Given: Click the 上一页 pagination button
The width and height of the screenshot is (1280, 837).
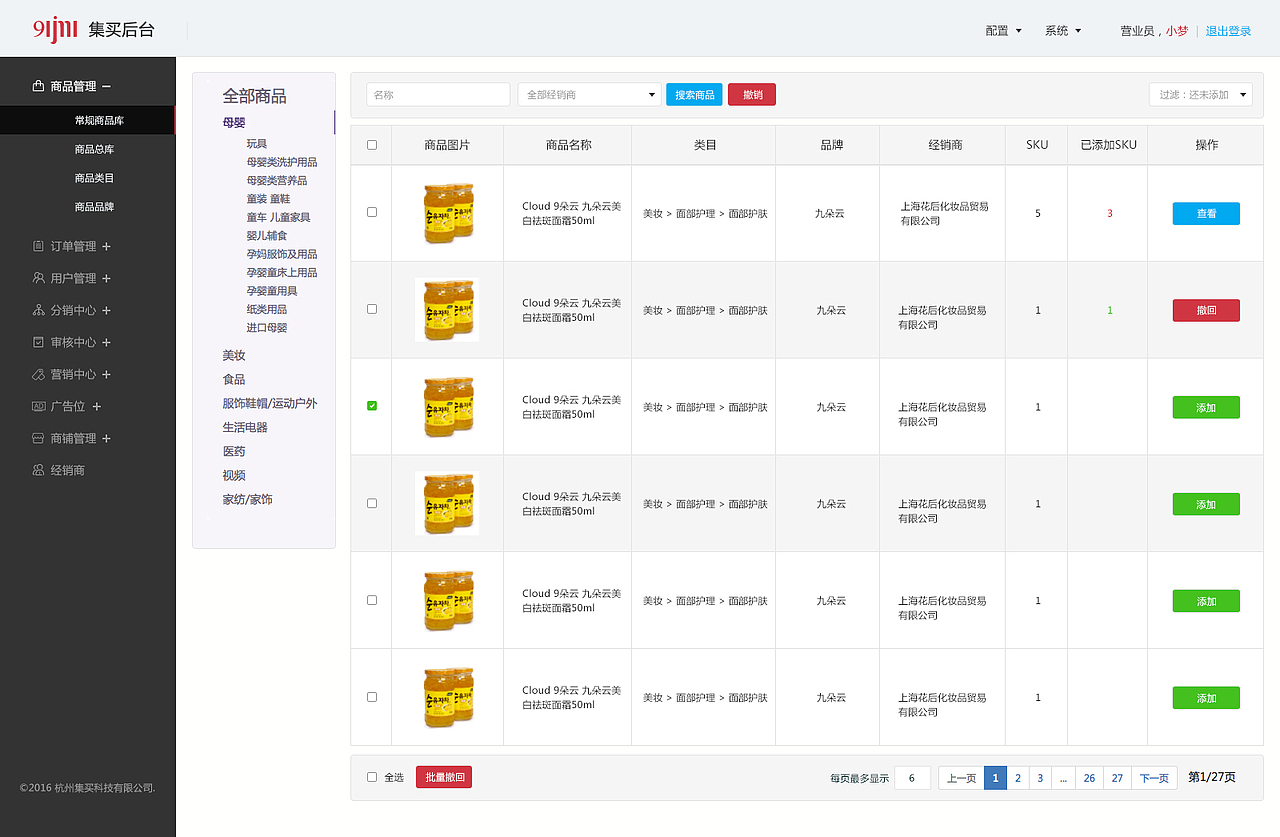Looking at the screenshot, I should pyautogui.click(x=961, y=777).
